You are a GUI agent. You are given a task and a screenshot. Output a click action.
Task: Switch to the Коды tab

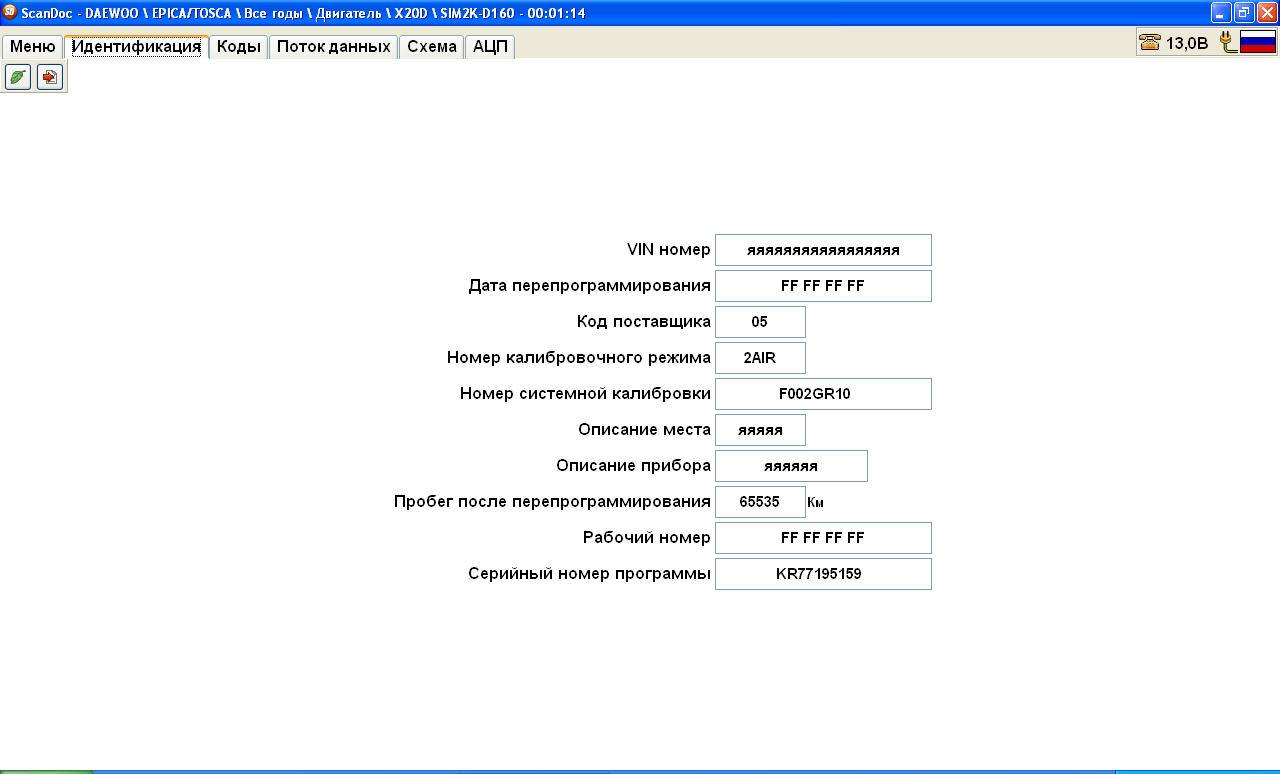pyautogui.click(x=239, y=47)
